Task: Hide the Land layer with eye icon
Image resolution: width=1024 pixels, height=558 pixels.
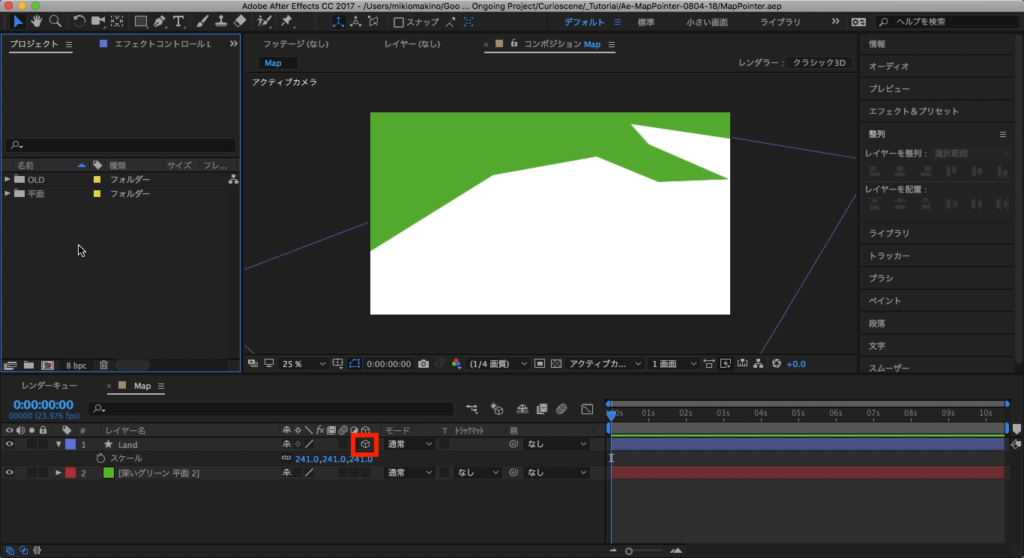Action: click(10, 444)
